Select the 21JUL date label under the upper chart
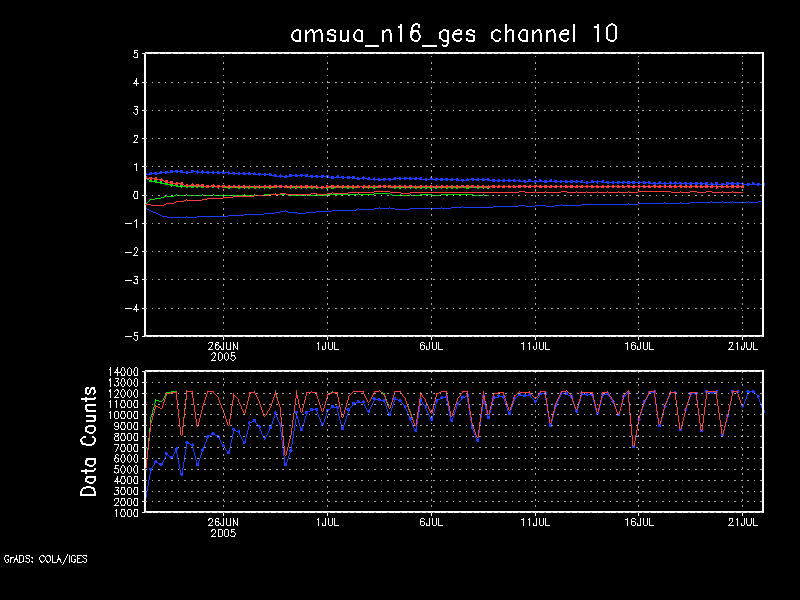The image size is (800, 600). coord(744,345)
